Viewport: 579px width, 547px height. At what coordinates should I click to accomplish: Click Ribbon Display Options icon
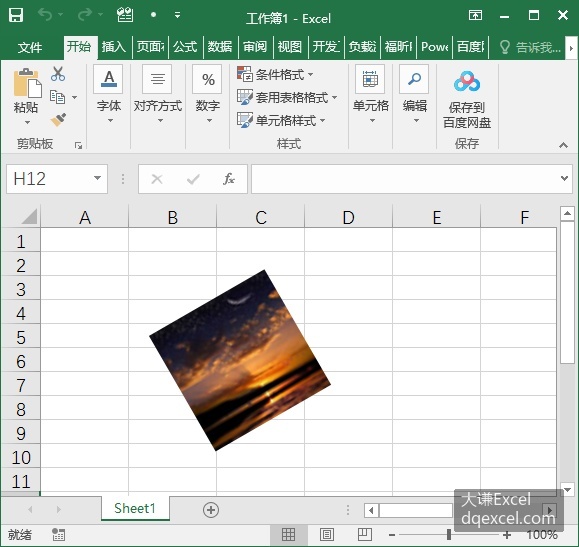[x=475, y=15]
